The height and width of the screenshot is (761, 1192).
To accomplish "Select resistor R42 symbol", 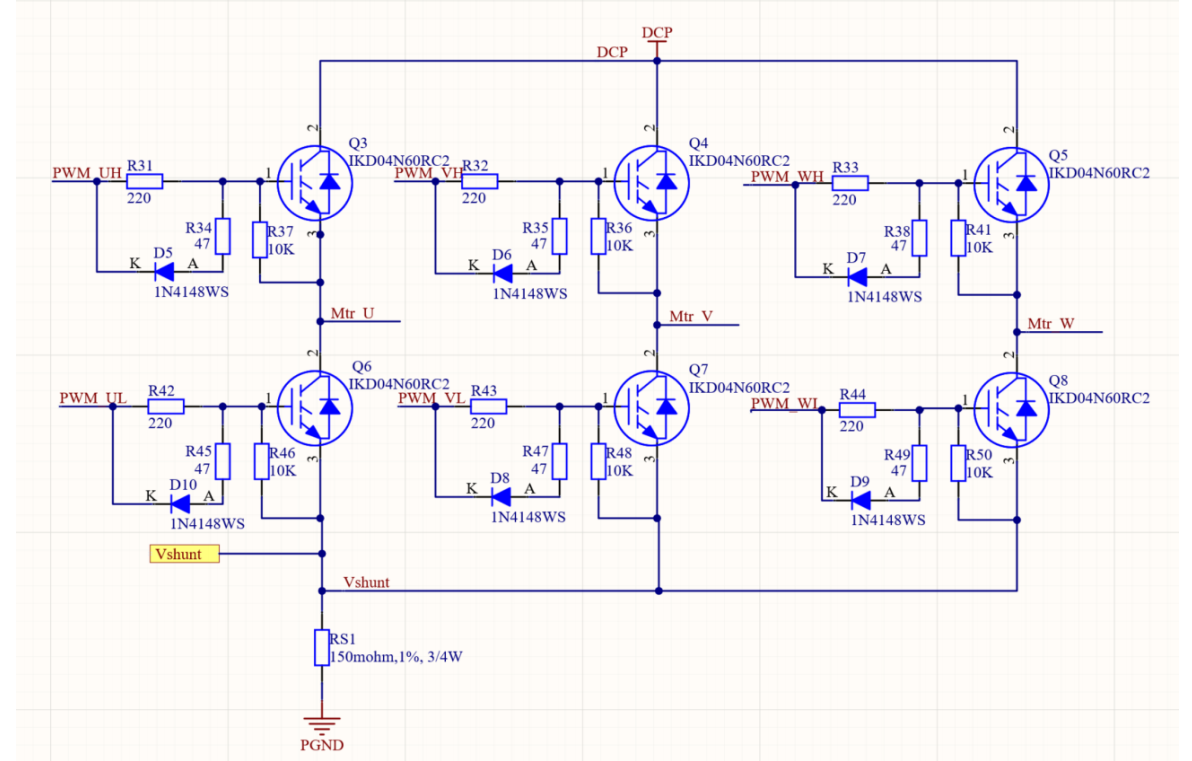I will tap(166, 407).
